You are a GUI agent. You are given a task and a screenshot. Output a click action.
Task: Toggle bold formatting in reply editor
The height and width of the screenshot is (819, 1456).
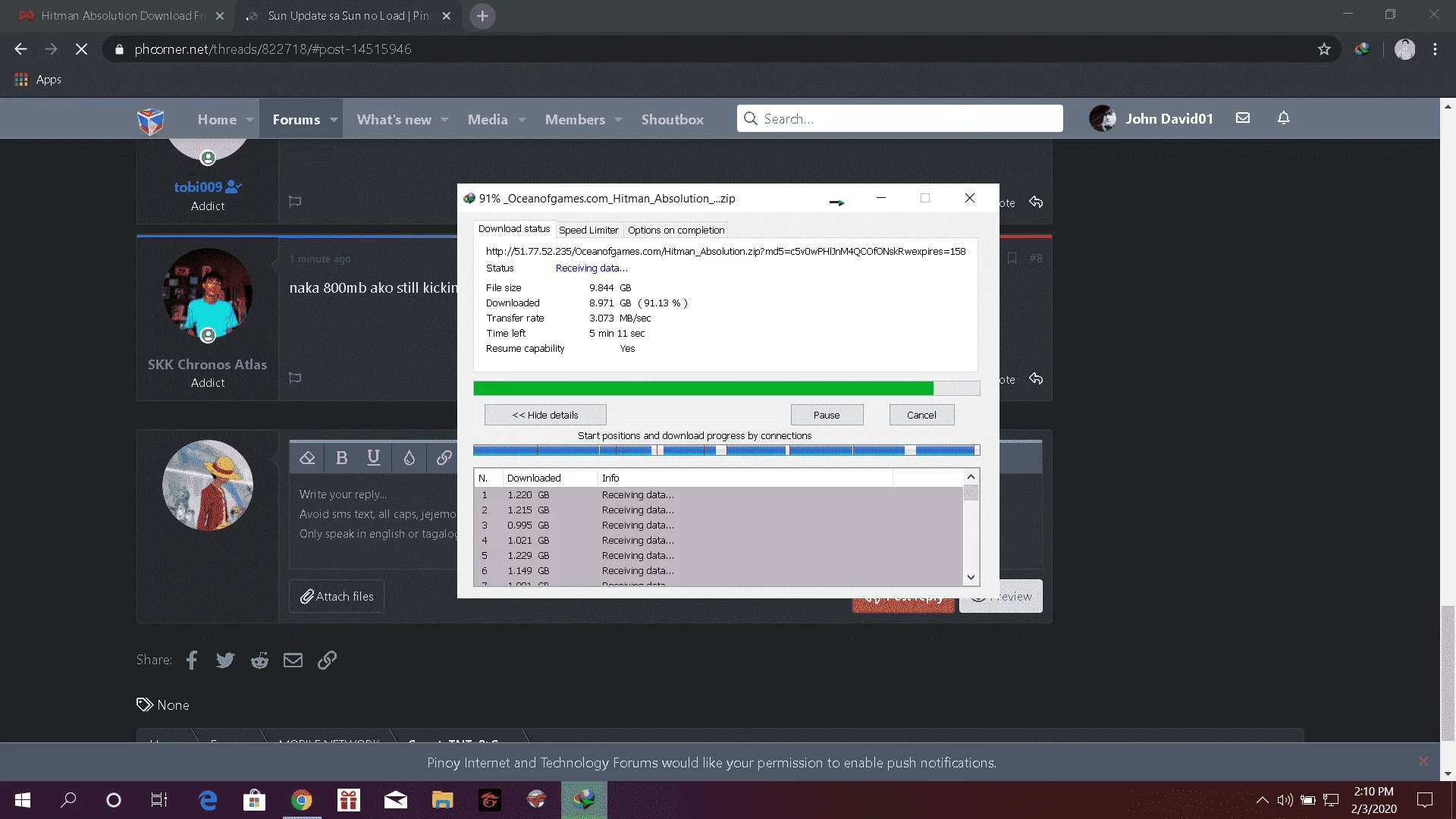click(341, 457)
